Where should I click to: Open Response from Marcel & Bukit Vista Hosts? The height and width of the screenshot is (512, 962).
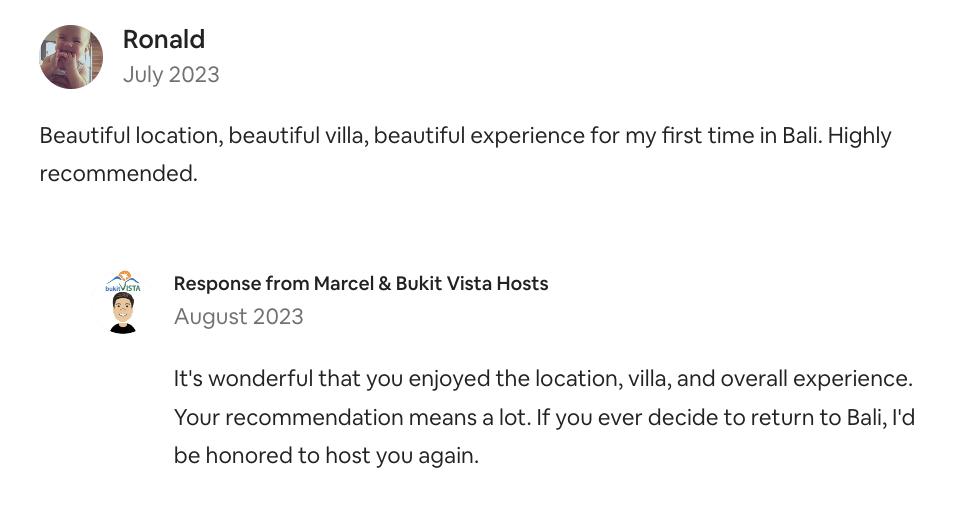point(361,283)
